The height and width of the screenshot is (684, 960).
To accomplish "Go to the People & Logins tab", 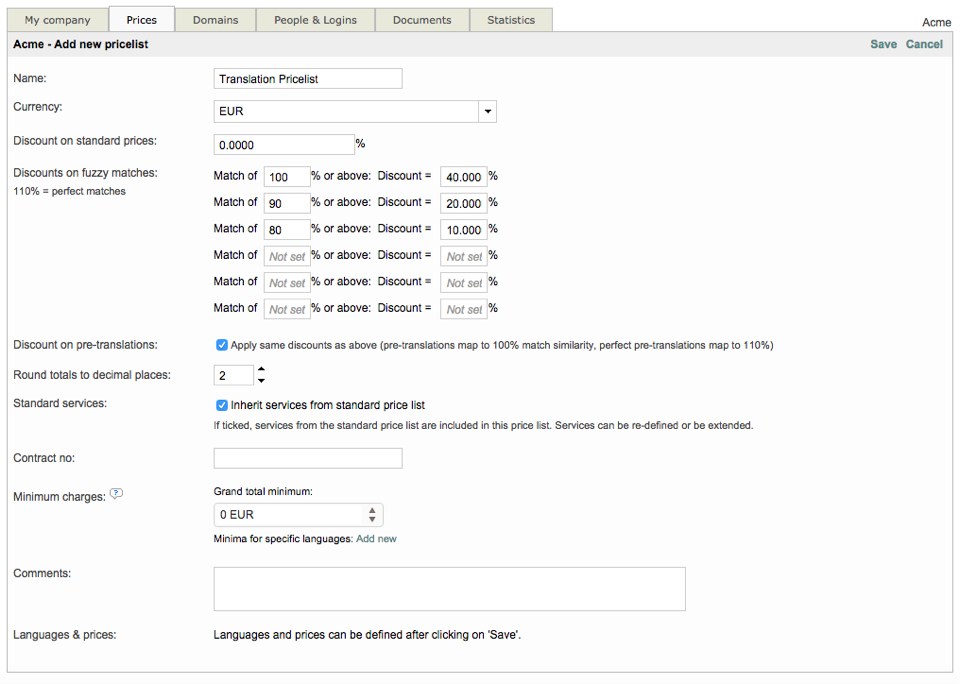I will click(315, 20).
